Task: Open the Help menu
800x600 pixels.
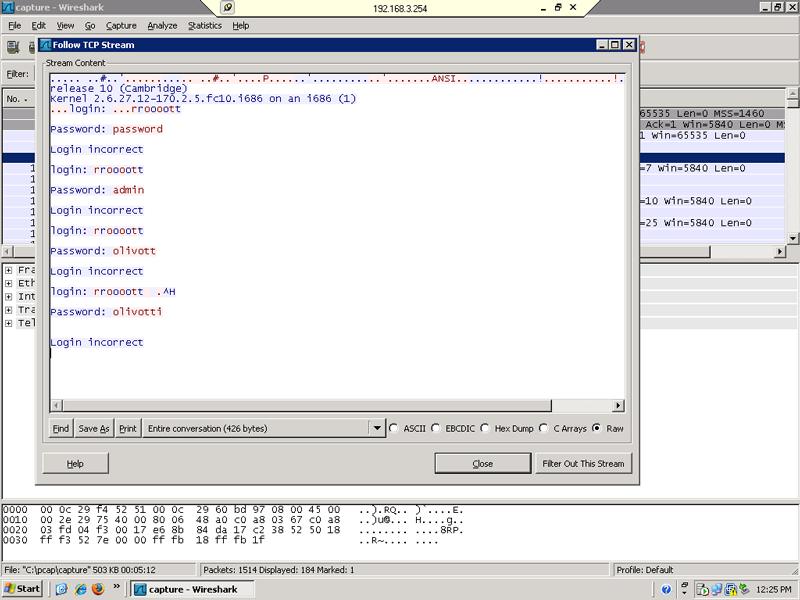Action: [240, 26]
